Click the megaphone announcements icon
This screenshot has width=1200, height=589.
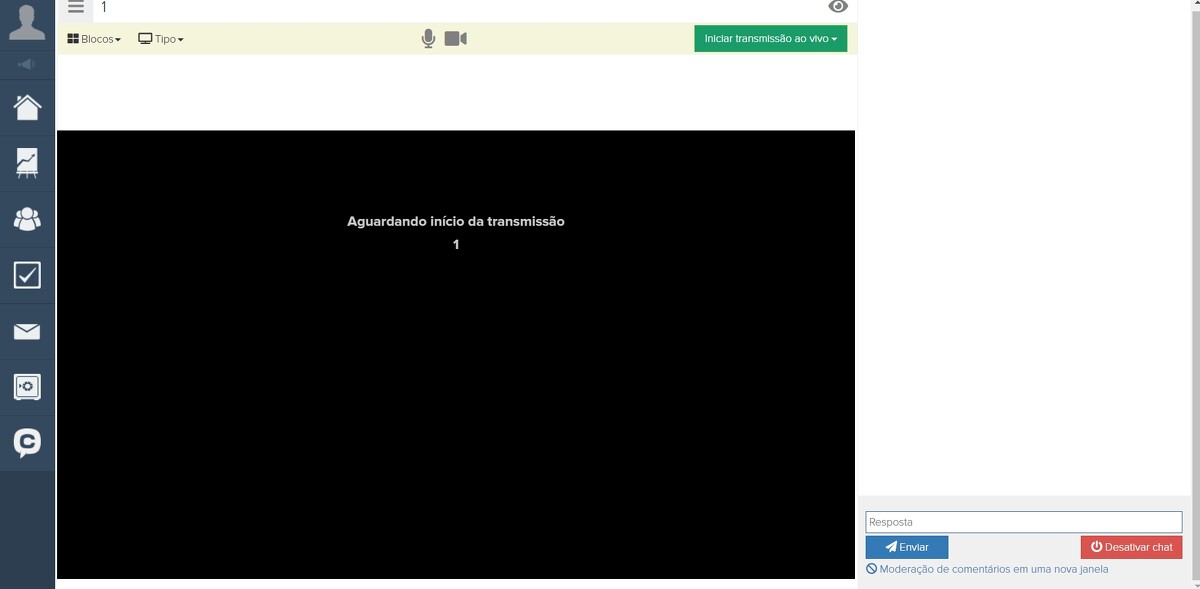coord(27,64)
